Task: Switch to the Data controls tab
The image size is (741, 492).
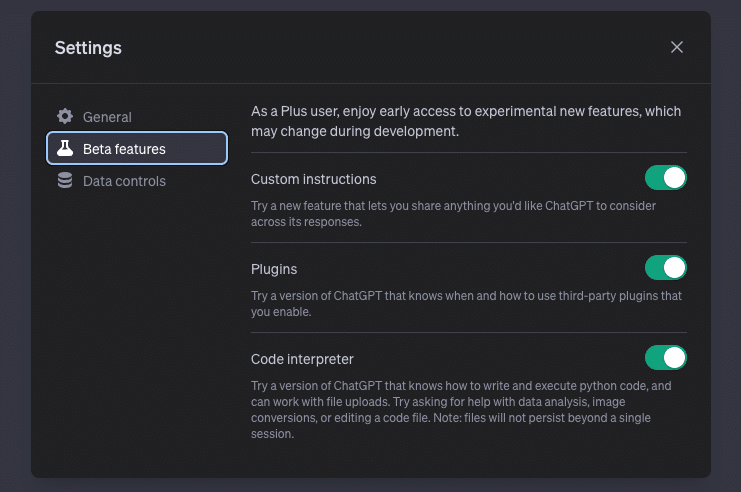Action: [124, 181]
